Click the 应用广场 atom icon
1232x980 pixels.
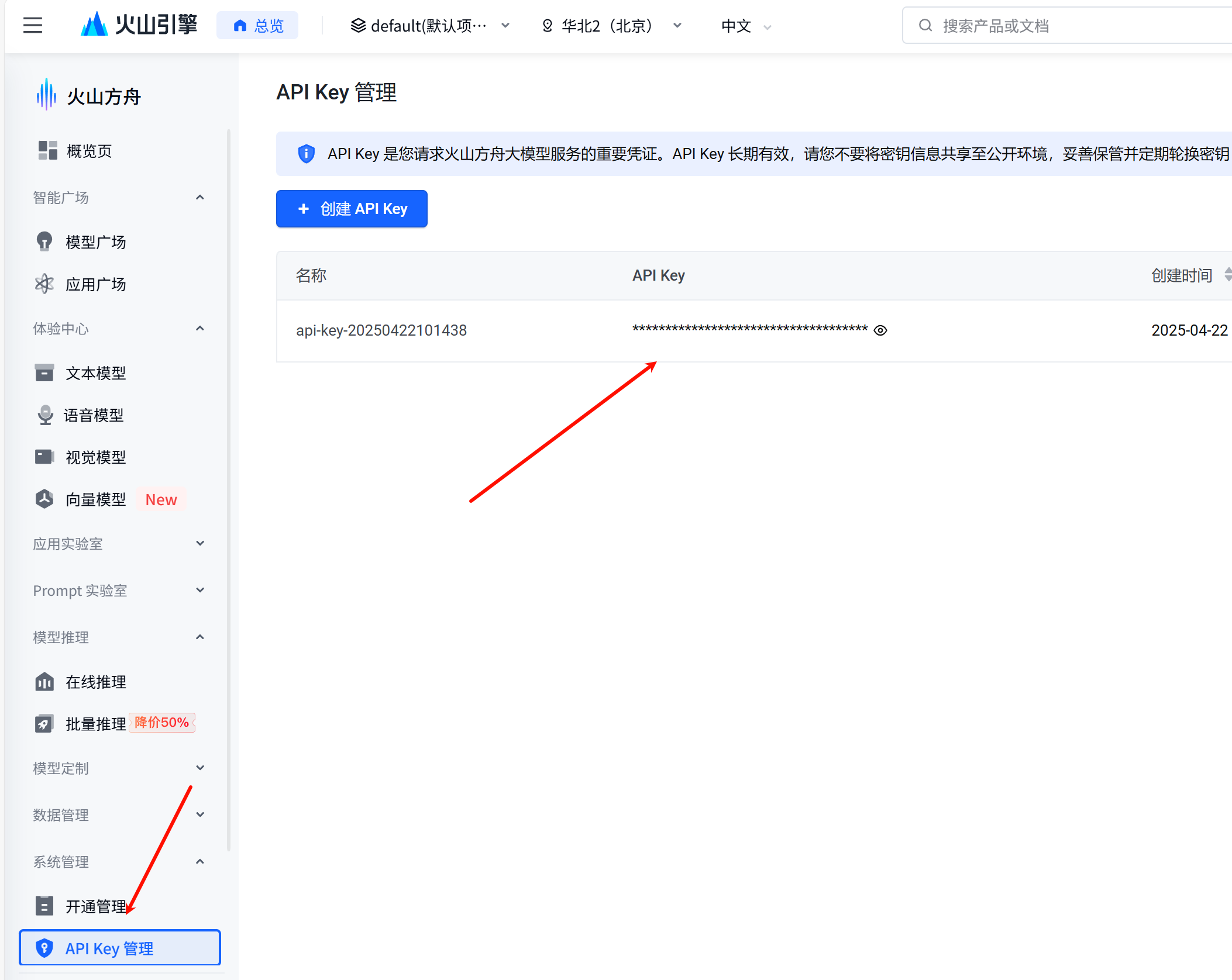(44, 284)
